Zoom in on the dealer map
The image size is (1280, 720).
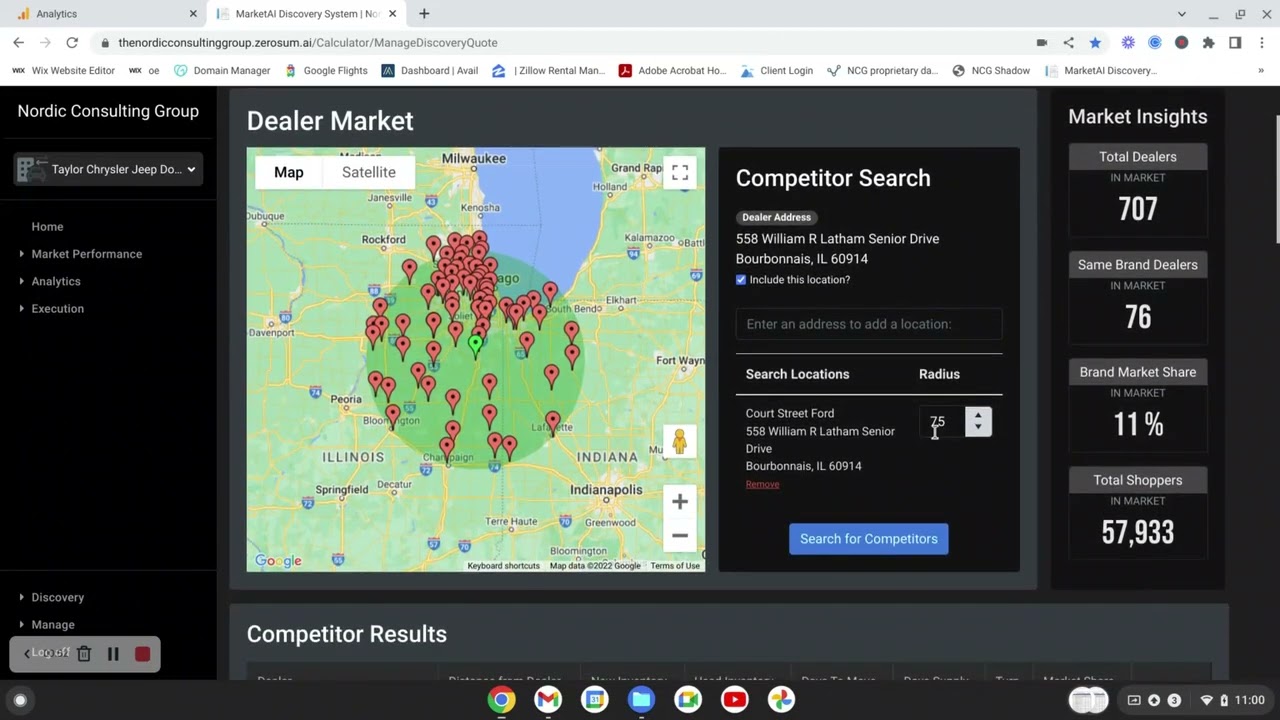(680, 502)
